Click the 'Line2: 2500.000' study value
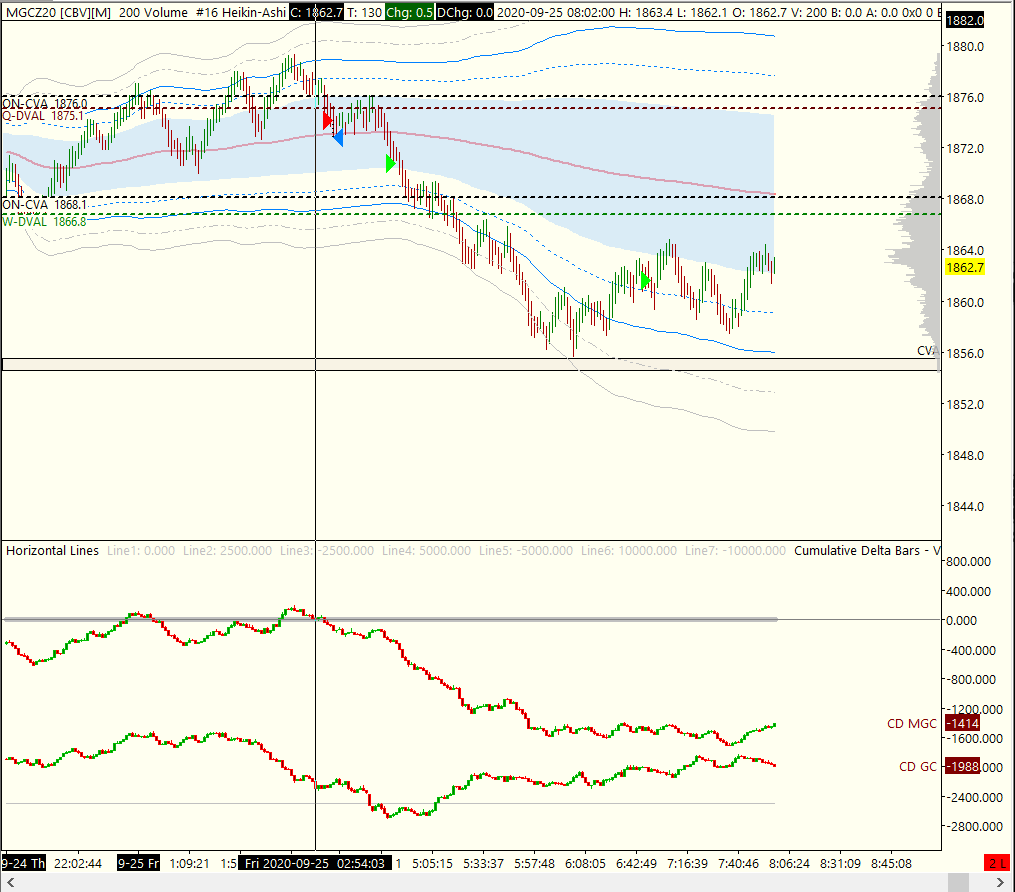Screen dimensions: 1015x892 [x=227, y=550]
